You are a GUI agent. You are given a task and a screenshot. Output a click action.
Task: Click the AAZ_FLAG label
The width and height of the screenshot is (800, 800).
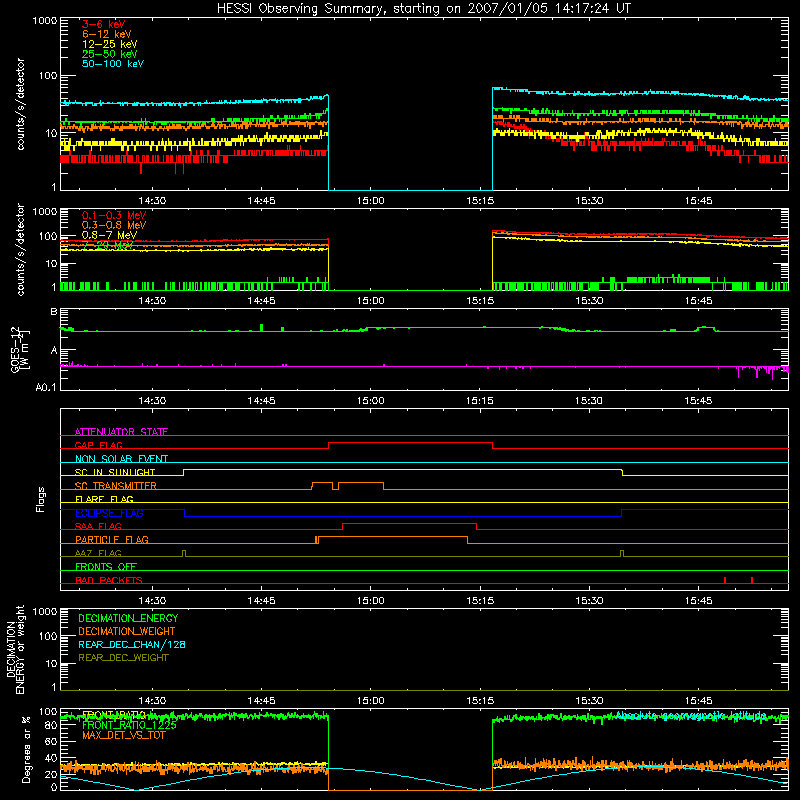click(x=98, y=553)
